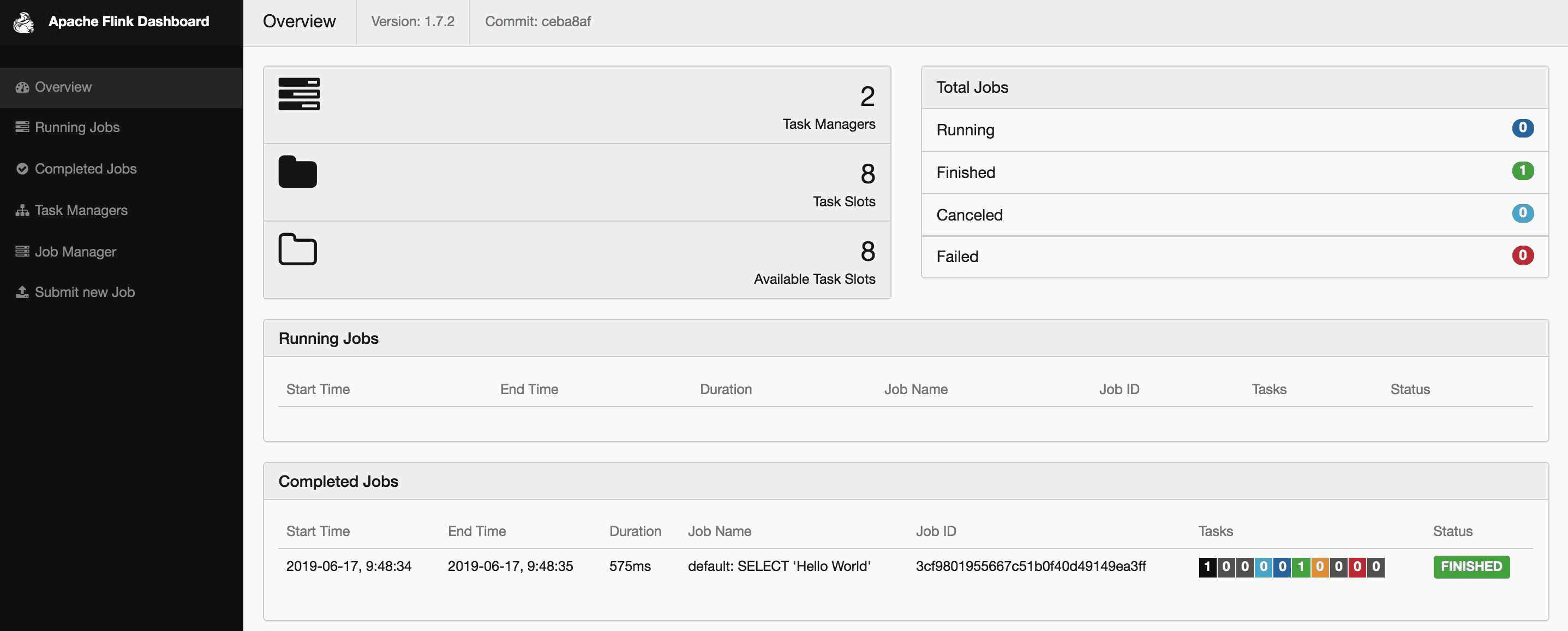Click Completed Jobs Job ID column header

[936, 531]
